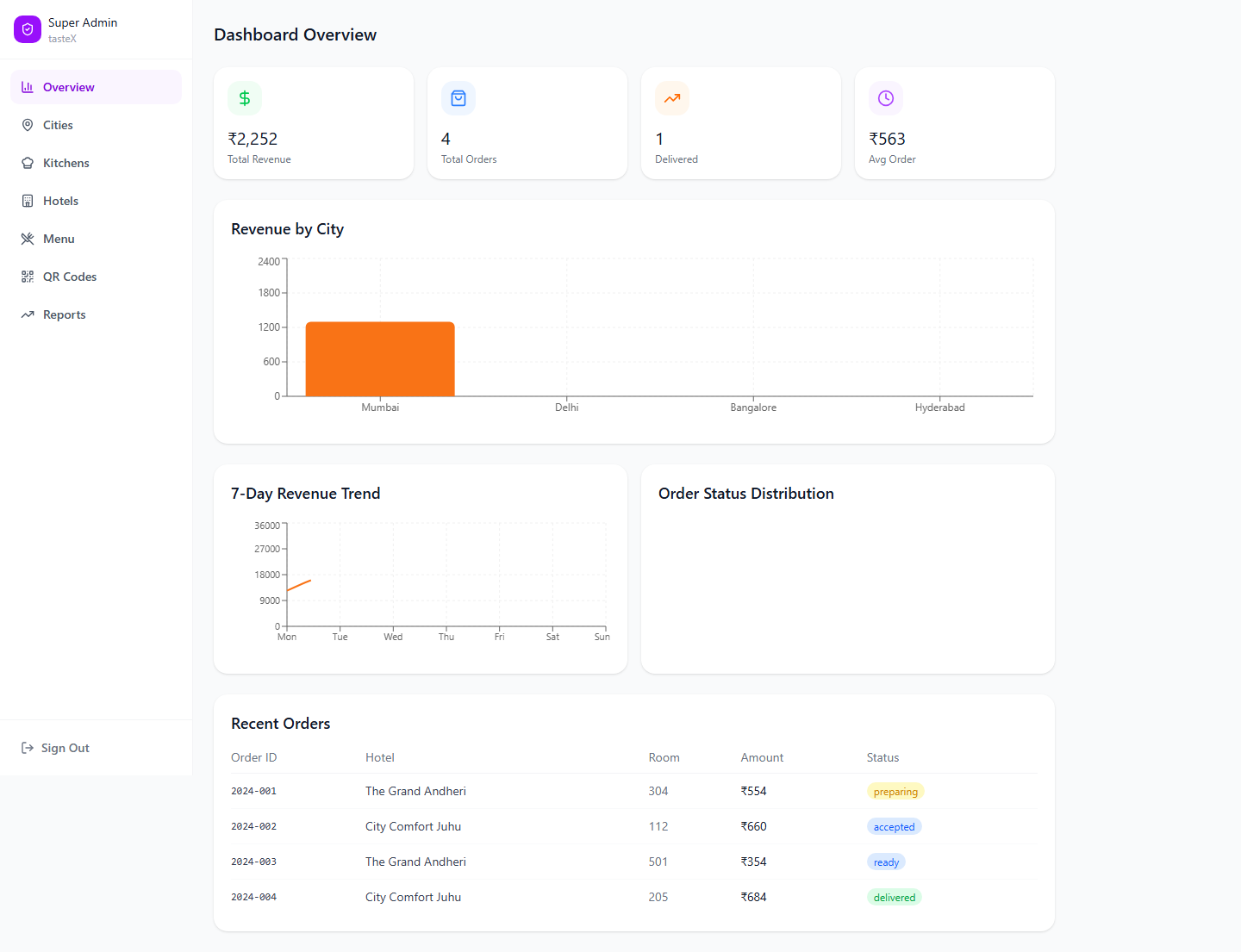
Task: Click the Amount column header
Action: [763, 758]
